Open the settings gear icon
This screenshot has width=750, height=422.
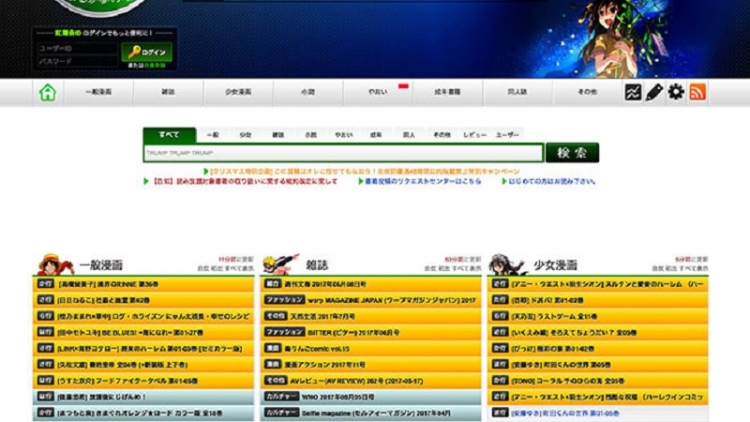(x=676, y=93)
